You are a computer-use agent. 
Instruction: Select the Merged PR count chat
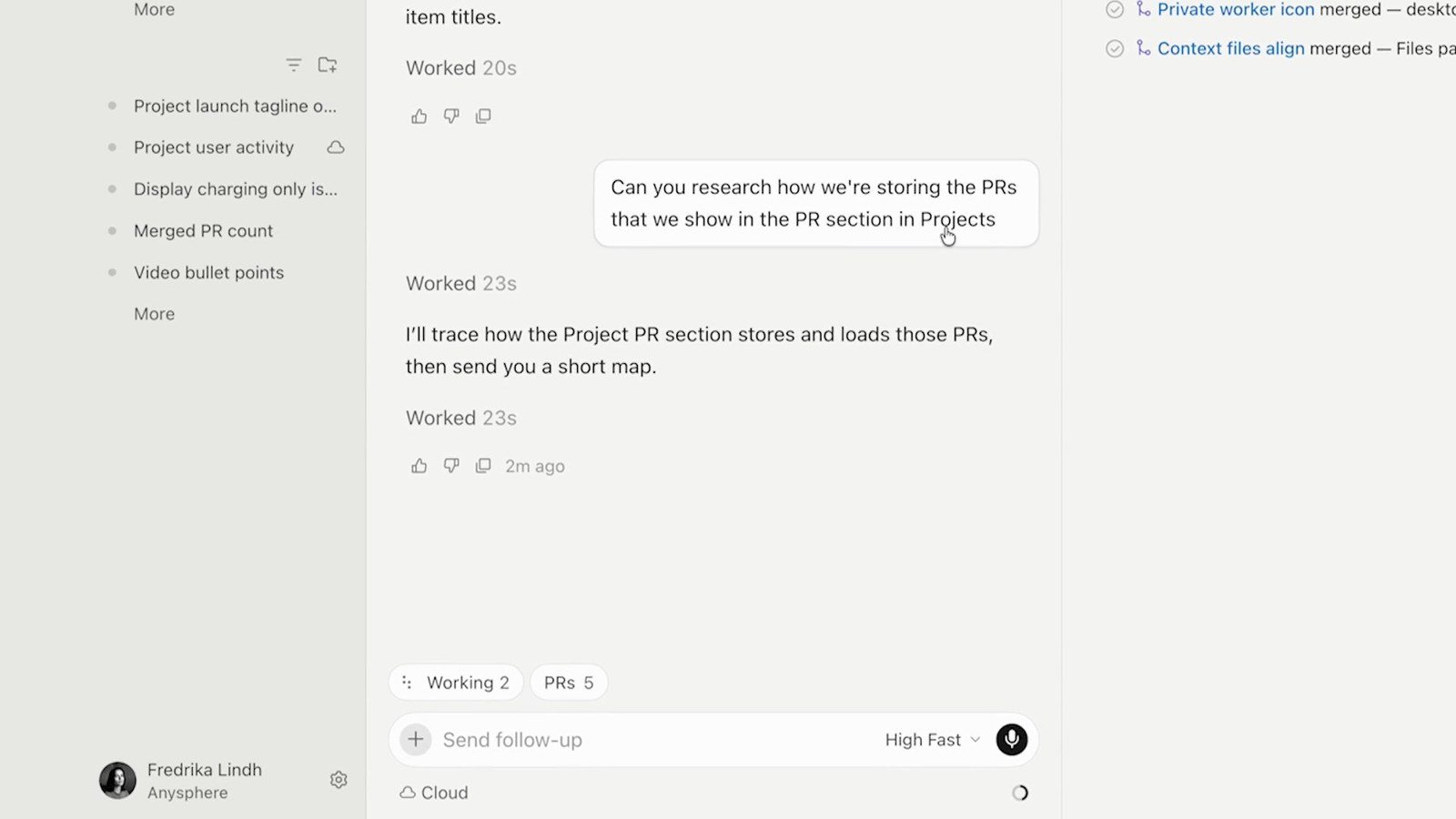[204, 231]
